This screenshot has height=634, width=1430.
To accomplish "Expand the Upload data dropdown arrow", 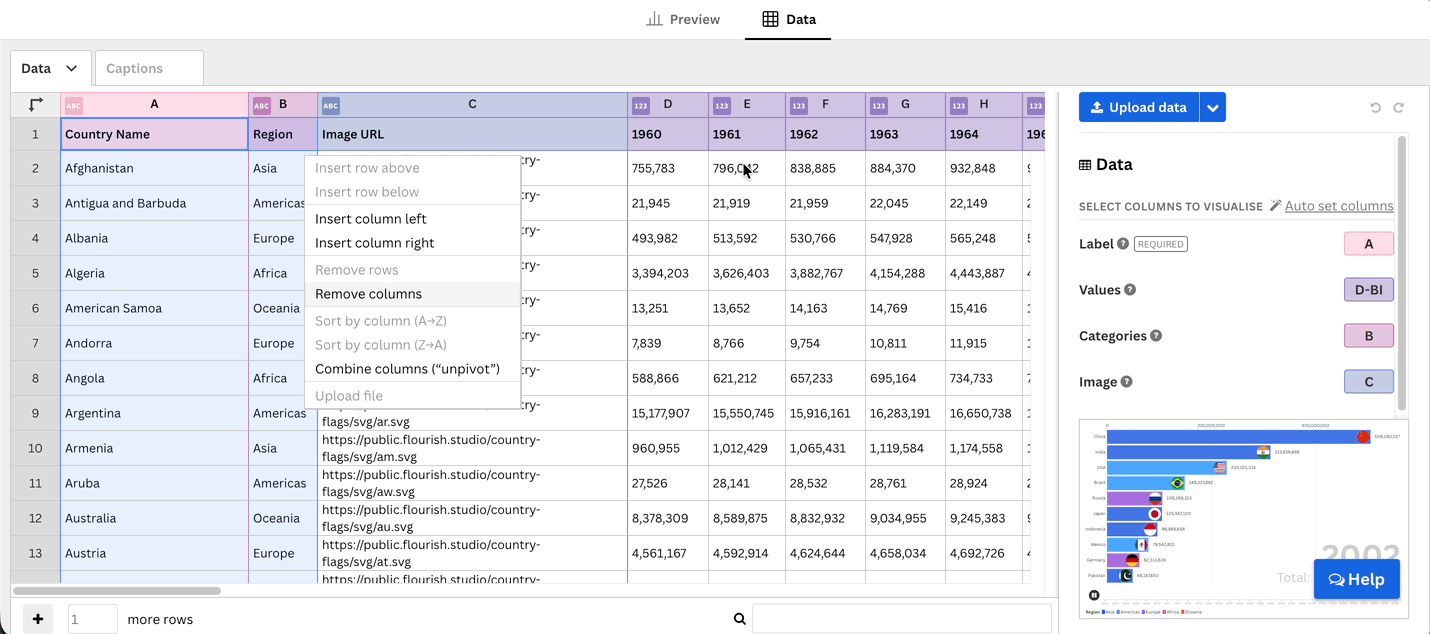I will 1212,108.
